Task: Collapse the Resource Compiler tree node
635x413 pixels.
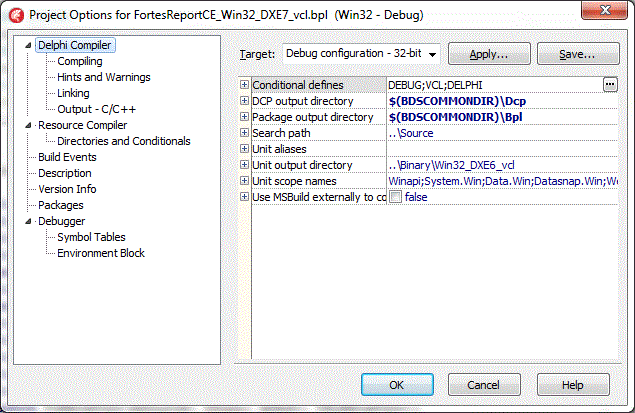Action: pos(28,125)
